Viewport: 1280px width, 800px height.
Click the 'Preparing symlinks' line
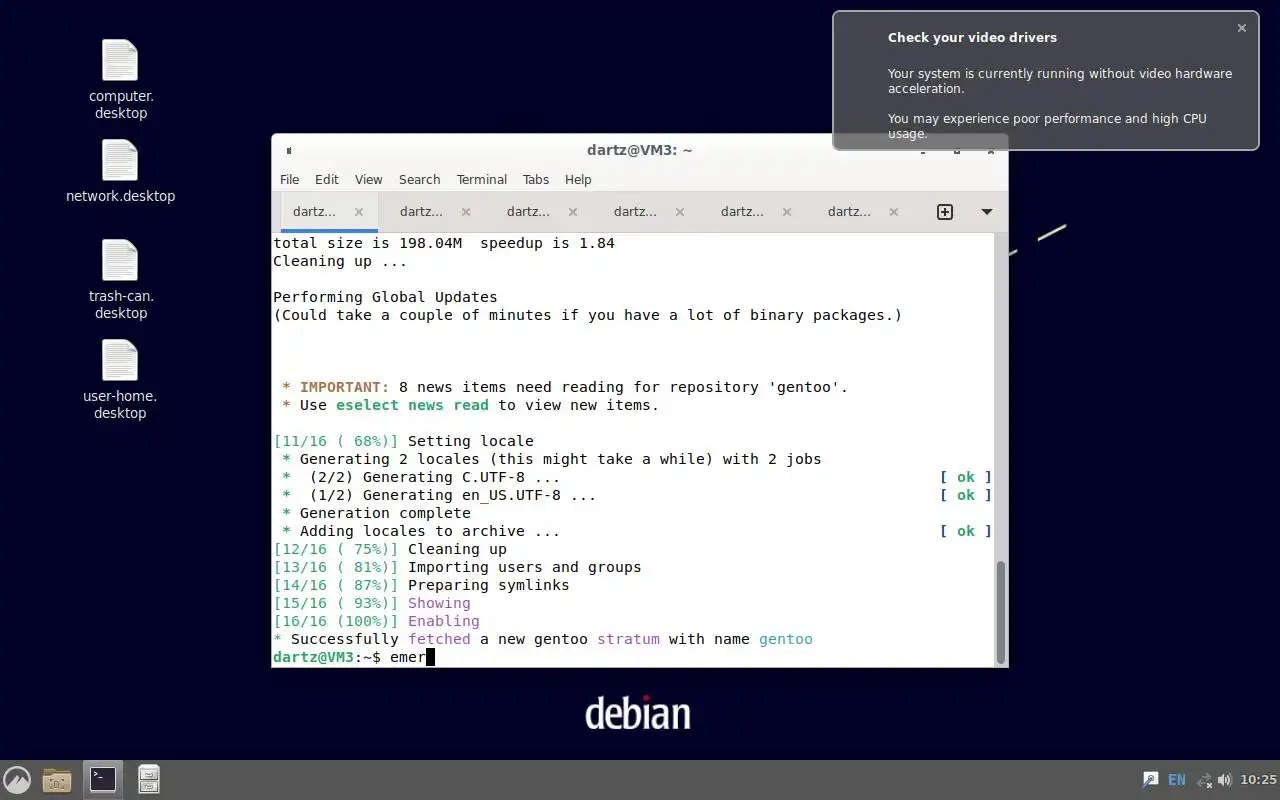point(421,585)
